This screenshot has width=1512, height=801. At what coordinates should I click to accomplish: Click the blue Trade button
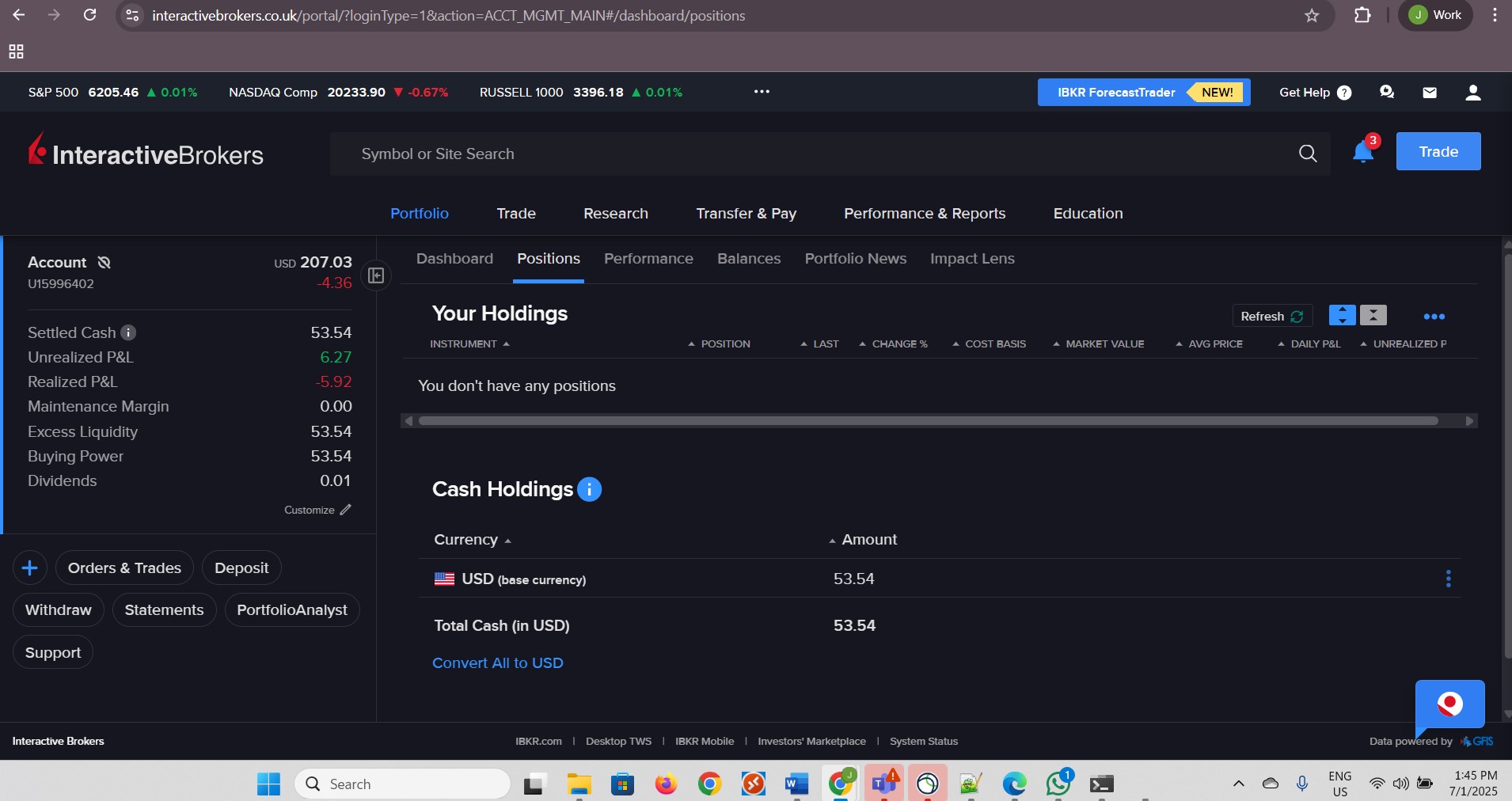click(x=1438, y=151)
